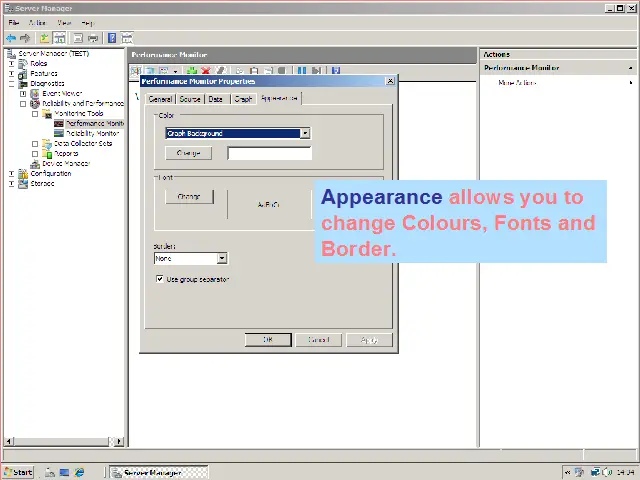Click the Help icon in Server Manager toolbar
Screen dimensions: 640x480
coord(112,38)
